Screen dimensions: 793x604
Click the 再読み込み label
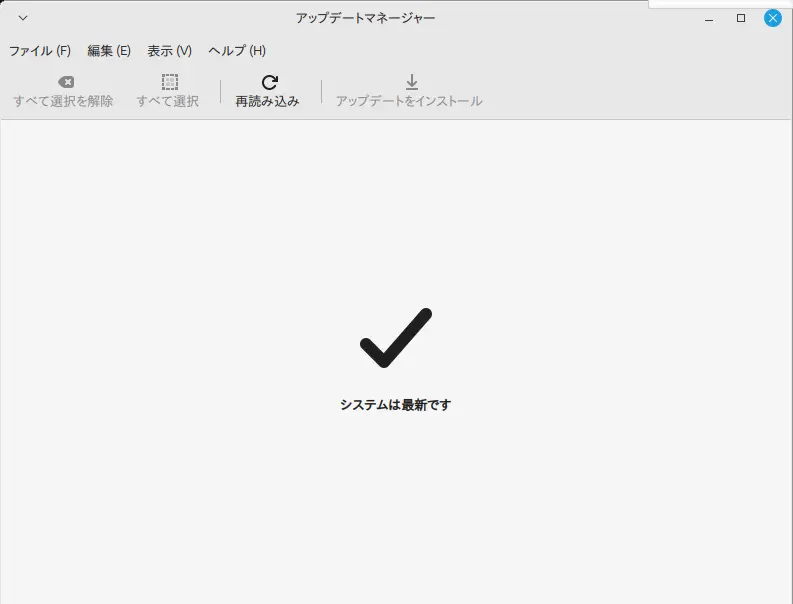[267, 101]
